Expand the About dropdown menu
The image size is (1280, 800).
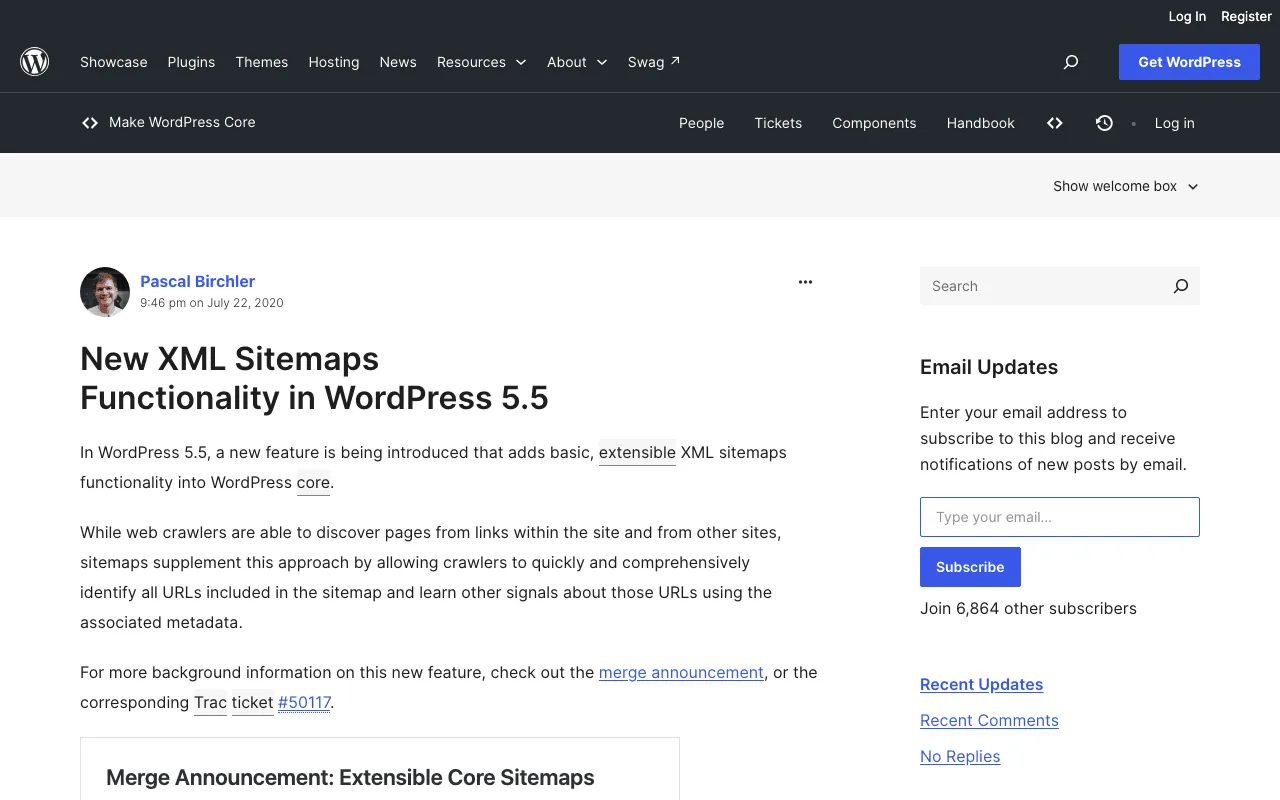point(577,62)
